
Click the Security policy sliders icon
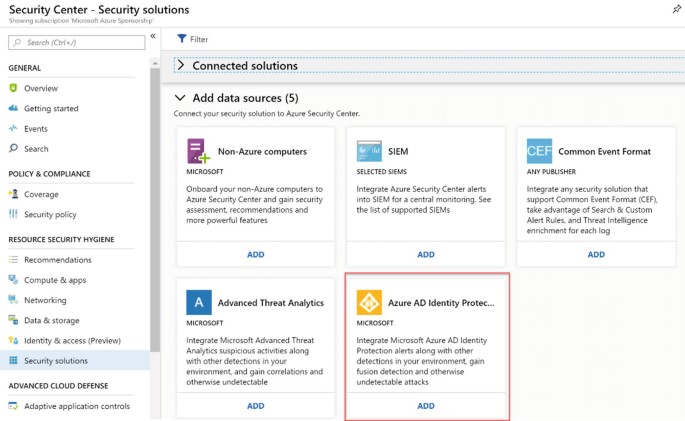(13, 214)
